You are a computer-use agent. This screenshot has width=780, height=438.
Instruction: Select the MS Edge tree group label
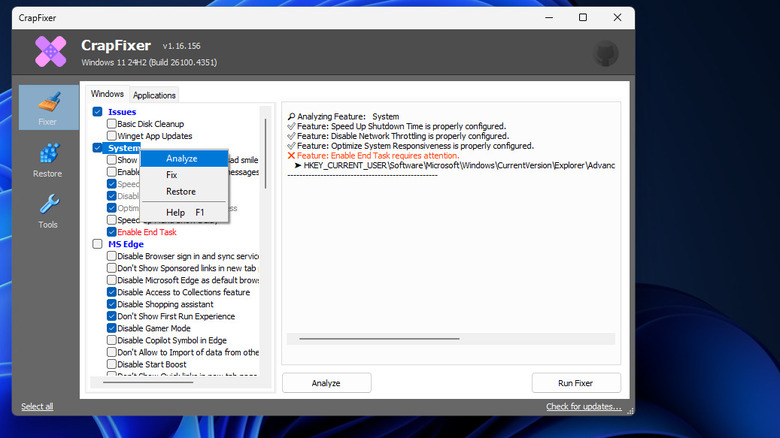coord(126,244)
